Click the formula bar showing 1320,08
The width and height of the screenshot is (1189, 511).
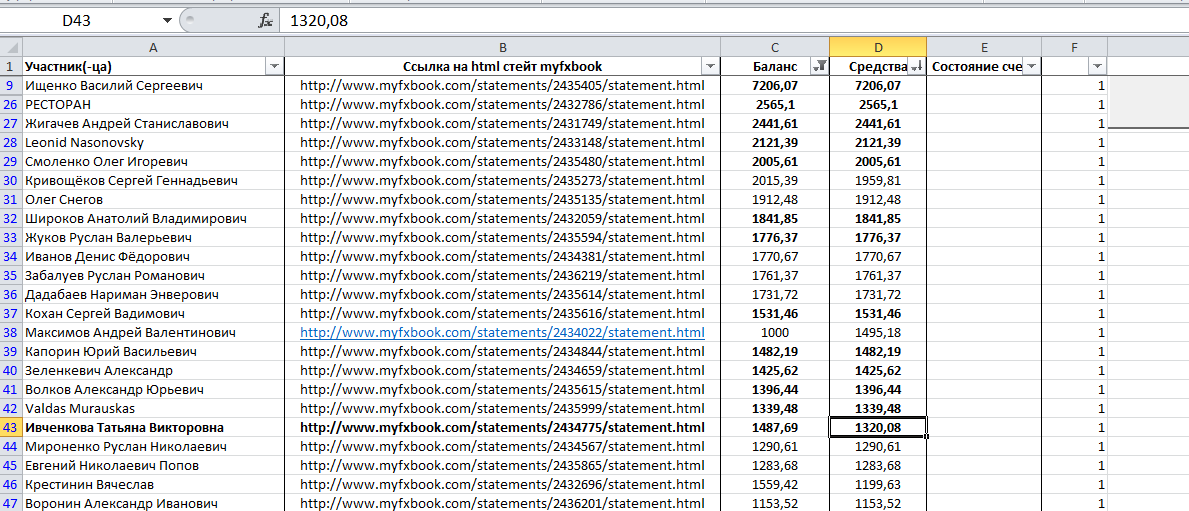click(x=732, y=20)
